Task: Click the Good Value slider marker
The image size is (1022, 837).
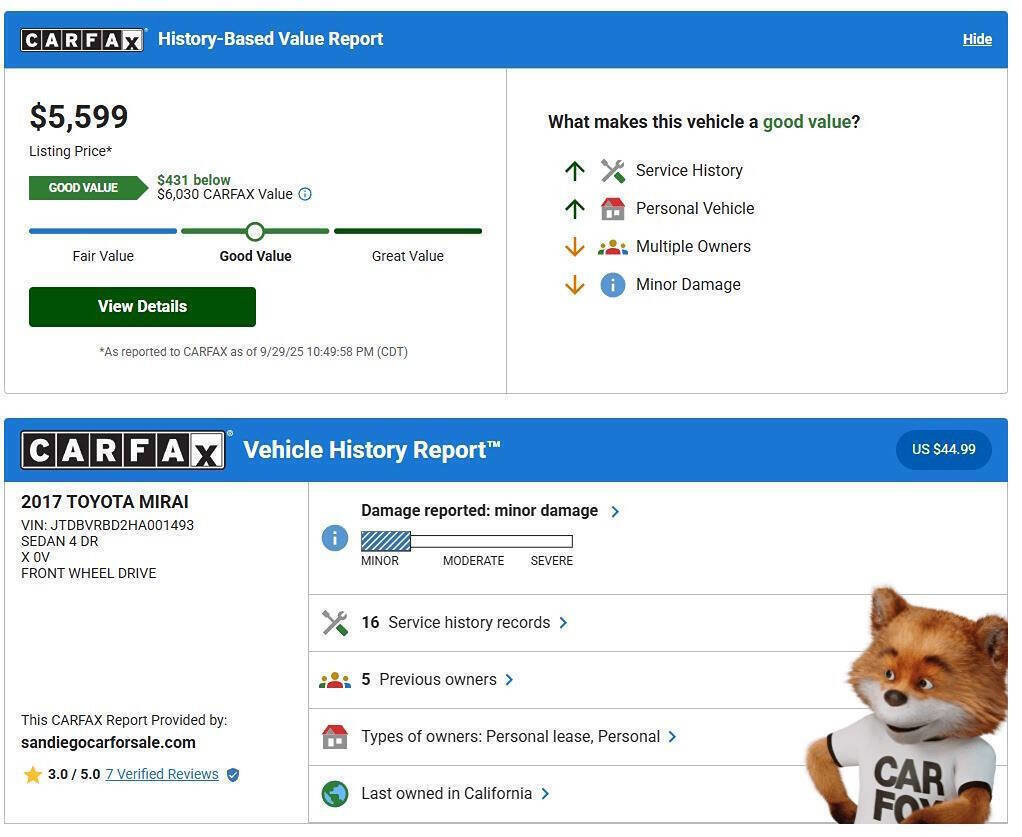Action: [x=255, y=232]
